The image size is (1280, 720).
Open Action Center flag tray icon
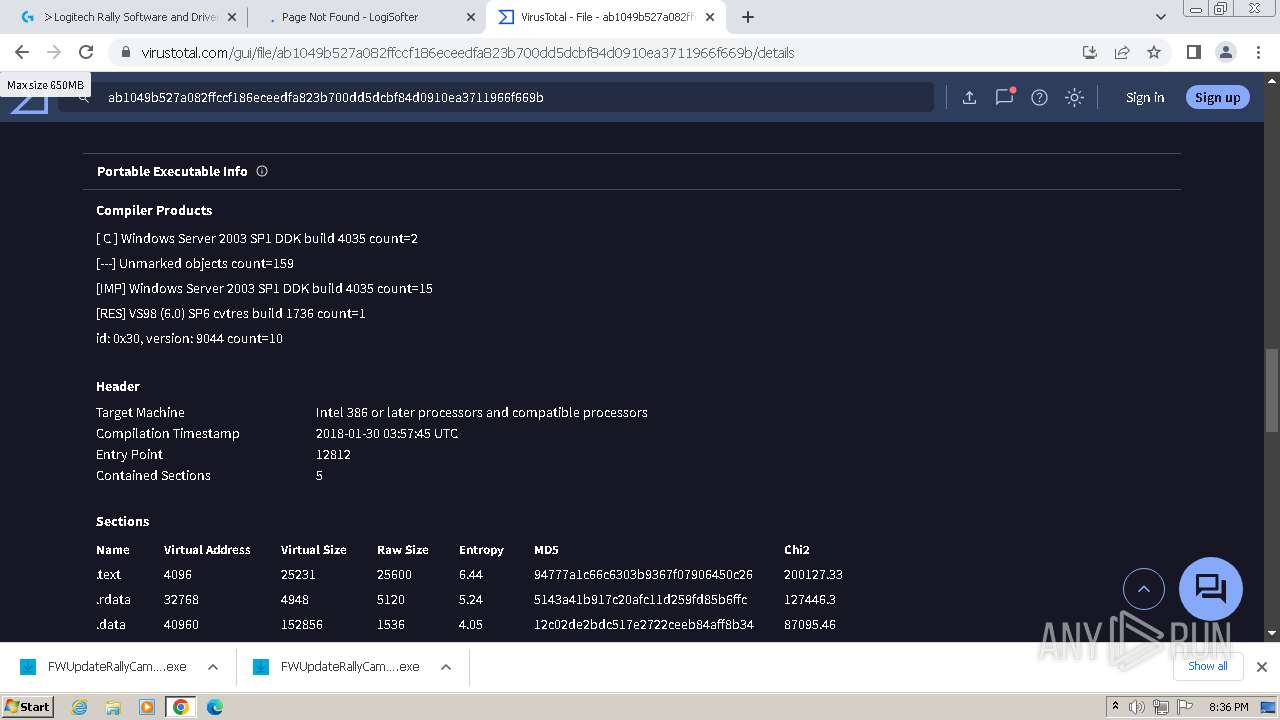click(1183, 707)
